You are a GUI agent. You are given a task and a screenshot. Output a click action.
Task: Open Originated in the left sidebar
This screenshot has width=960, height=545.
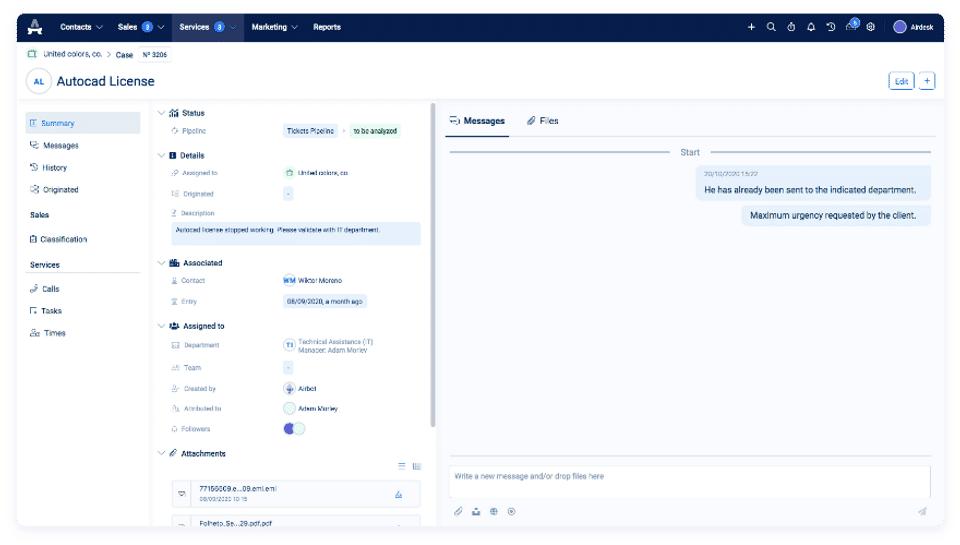pos(54,189)
